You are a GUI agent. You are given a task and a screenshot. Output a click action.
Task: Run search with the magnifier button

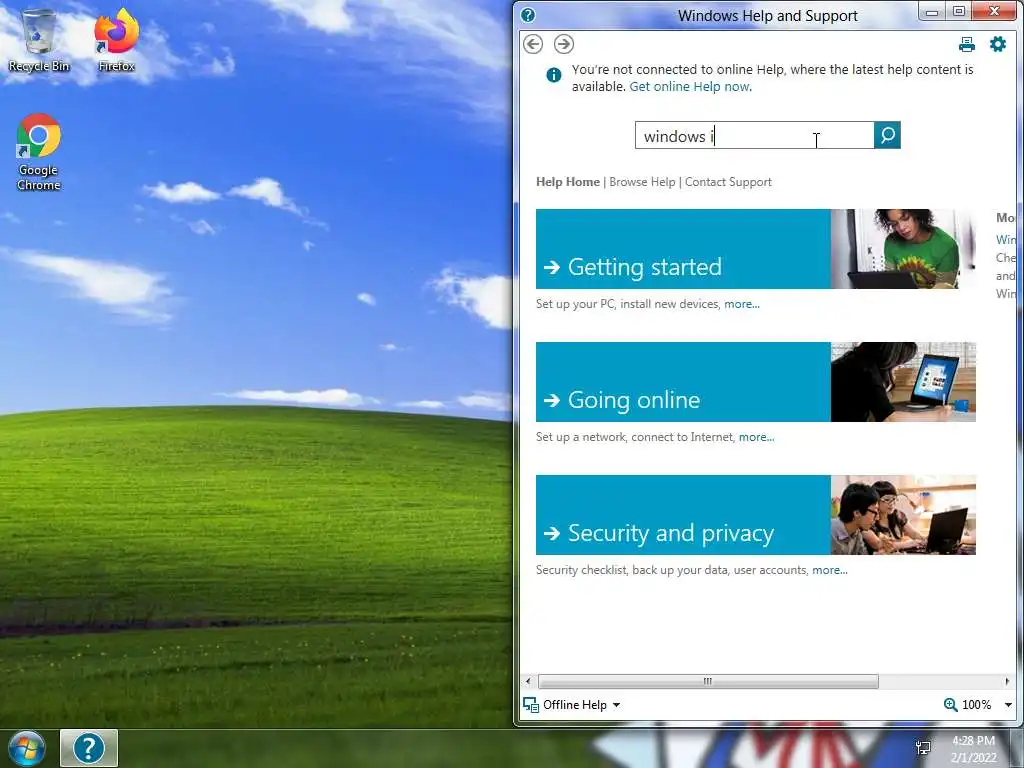tap(887, 135)
